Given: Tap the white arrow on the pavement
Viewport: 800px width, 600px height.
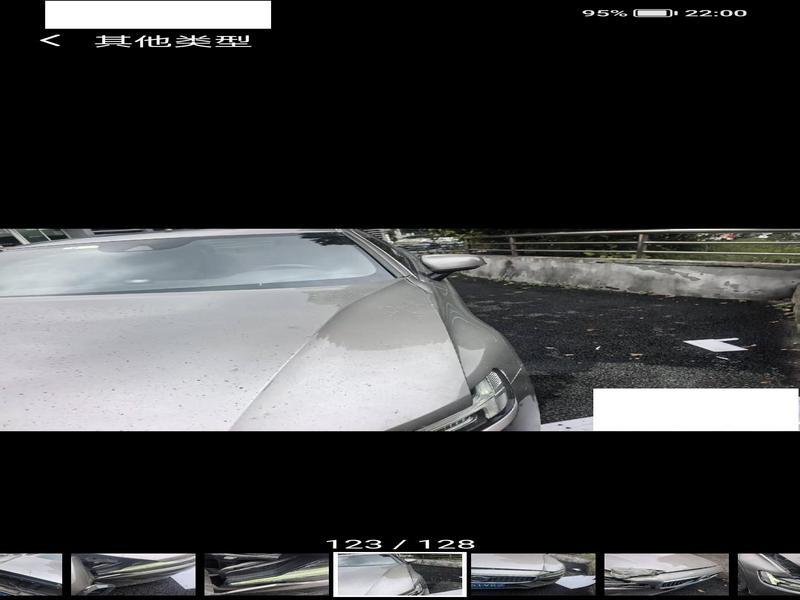Looking at the screenshot, I should pos(716,345).
